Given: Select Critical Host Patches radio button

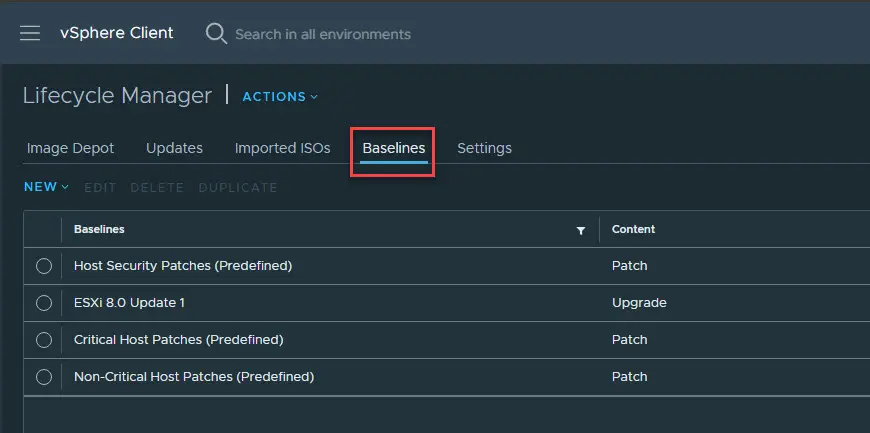Looking at the screenshot, I should (43, 340).
